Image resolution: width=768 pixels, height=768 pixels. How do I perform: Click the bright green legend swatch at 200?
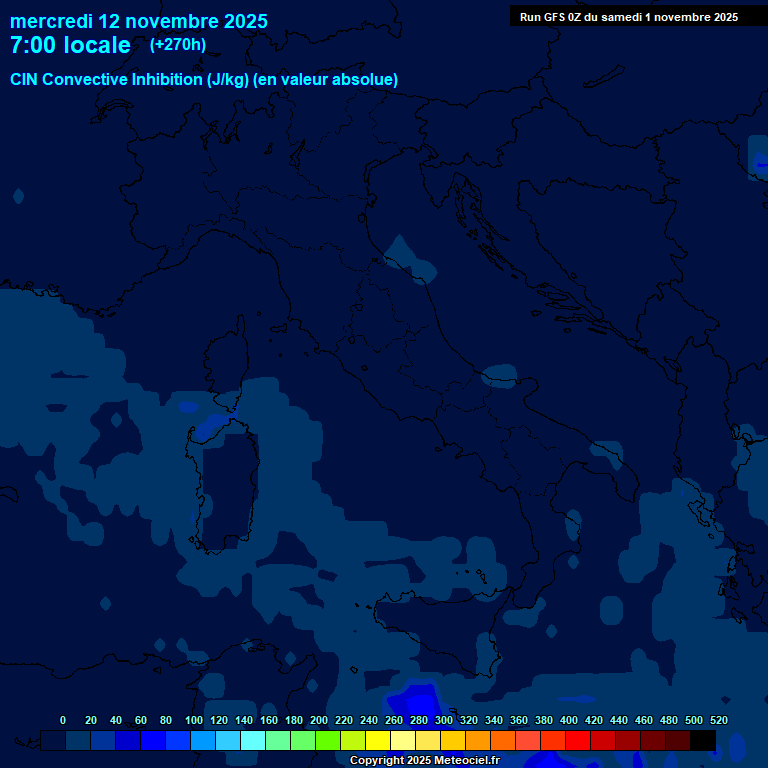pyautogui.click(x=328, y=740)
